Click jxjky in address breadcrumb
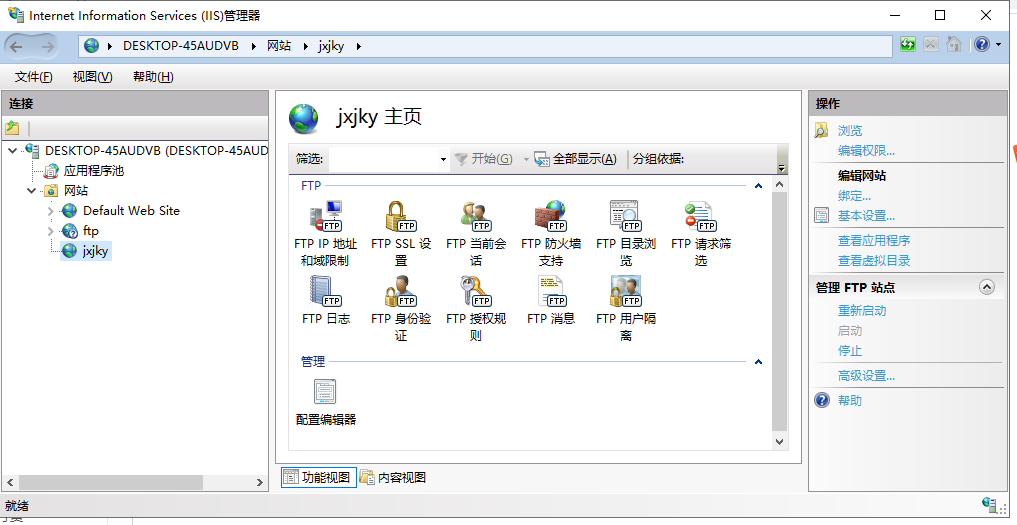This screenshot has width=1017, height=525. [331, 46]
